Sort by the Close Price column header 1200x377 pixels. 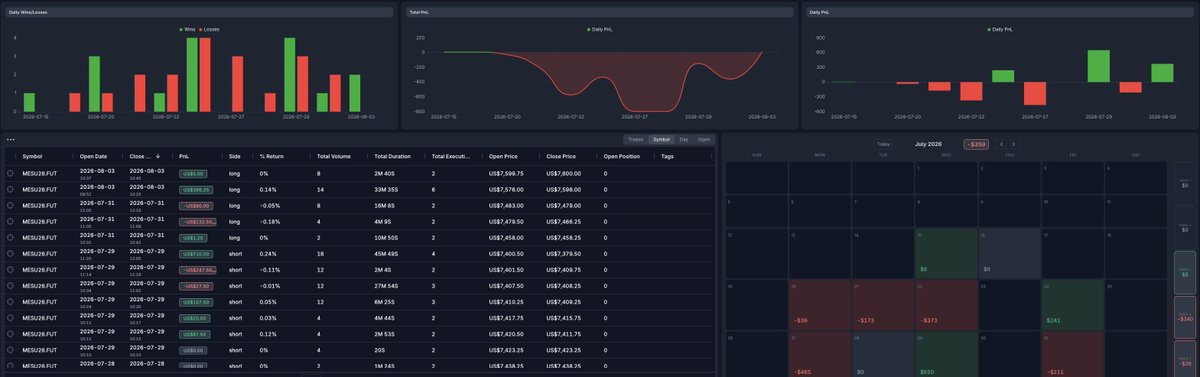pyautogui.click(x=562, y=156)
